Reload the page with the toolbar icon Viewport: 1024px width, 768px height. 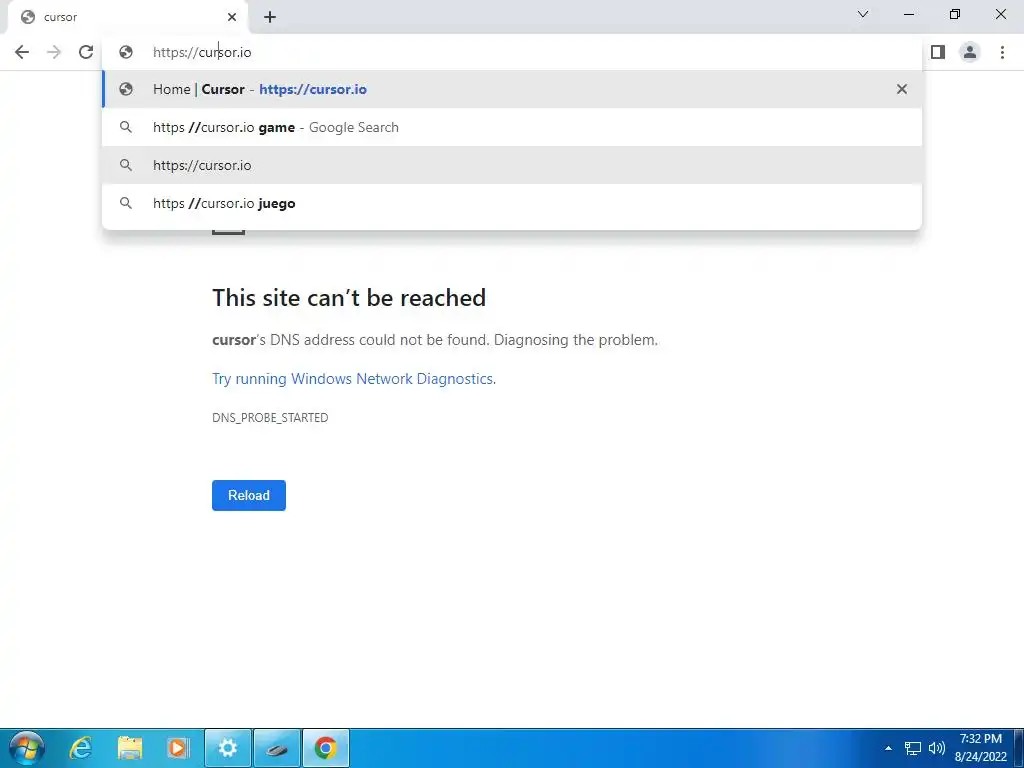tap(86, 52)
